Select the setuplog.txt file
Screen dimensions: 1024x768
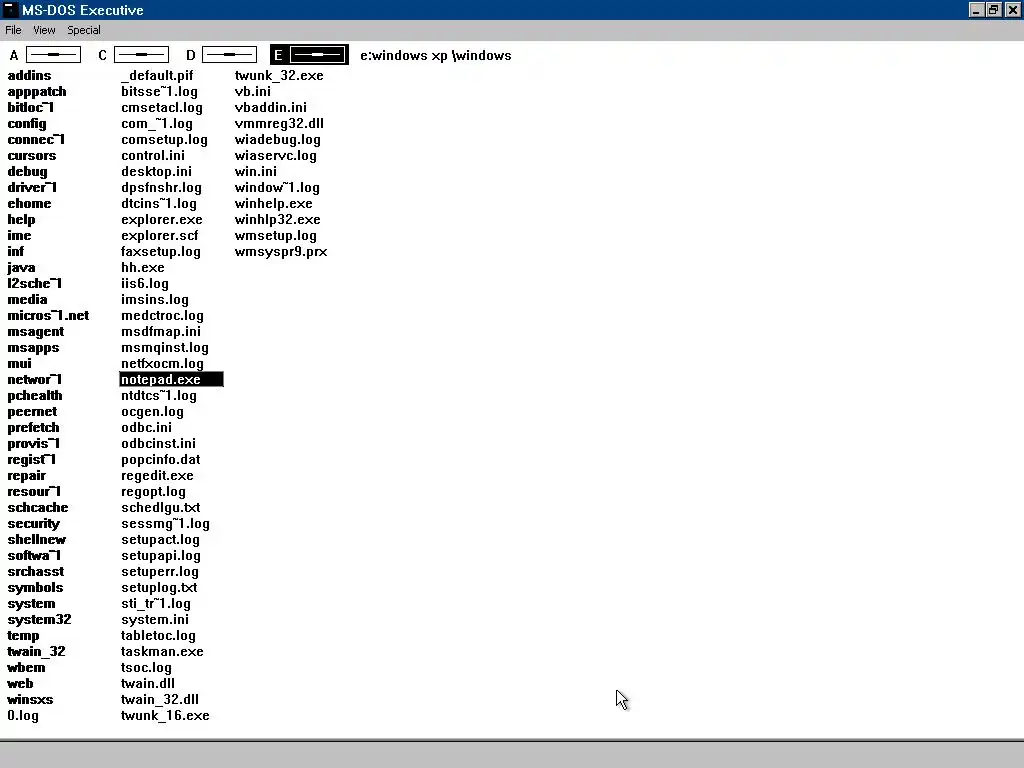pos(159,588)
